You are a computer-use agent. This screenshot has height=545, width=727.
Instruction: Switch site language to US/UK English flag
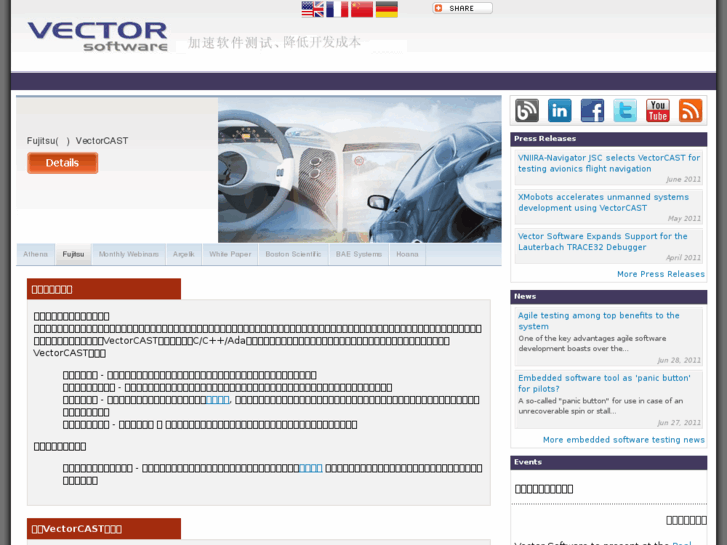pyautogui.click(x=312, y=9)
